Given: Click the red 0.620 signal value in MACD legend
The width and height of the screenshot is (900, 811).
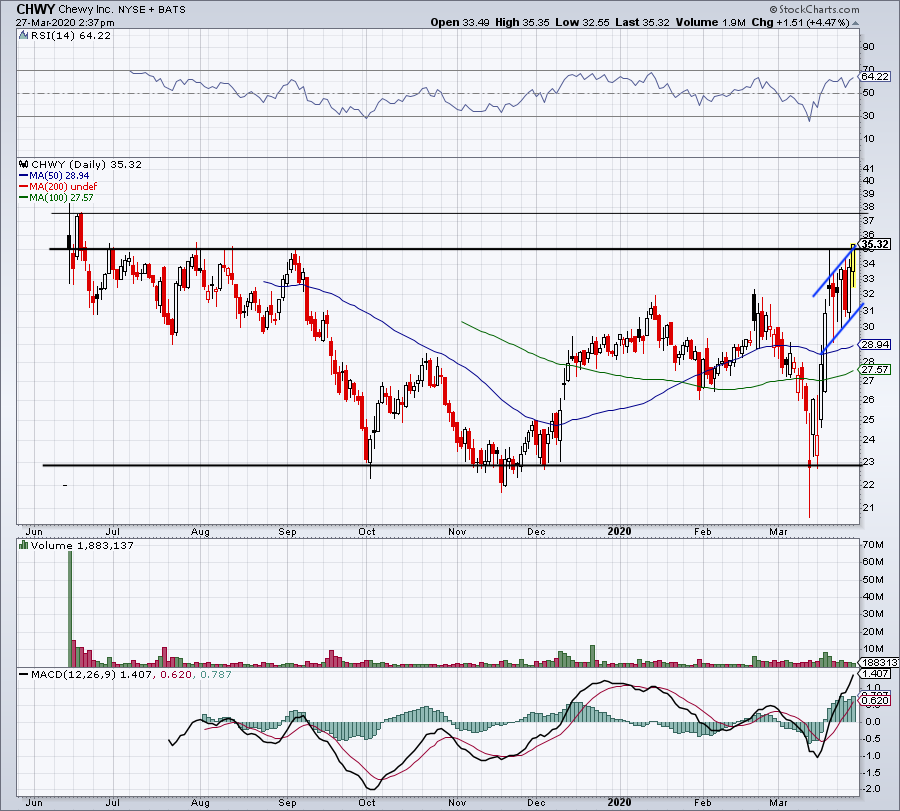Looking at the screenshot, I should 176,674.
